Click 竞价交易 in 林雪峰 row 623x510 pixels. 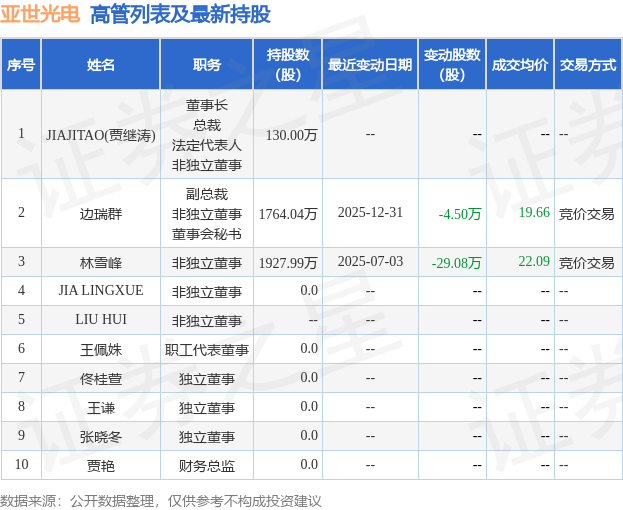[x=586, y=263]
